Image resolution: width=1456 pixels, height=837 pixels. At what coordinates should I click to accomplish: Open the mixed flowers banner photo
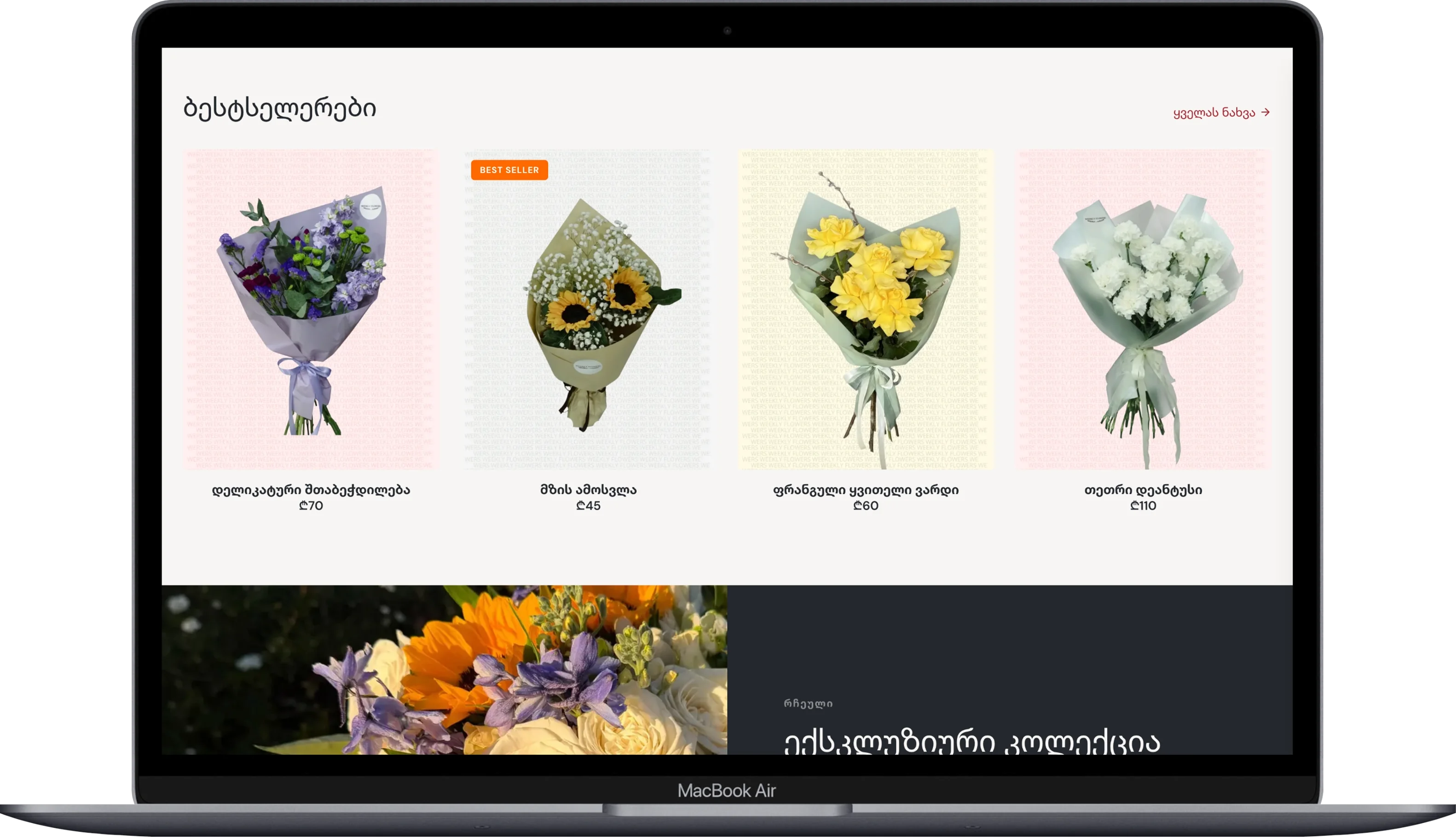tap(444, 670)
